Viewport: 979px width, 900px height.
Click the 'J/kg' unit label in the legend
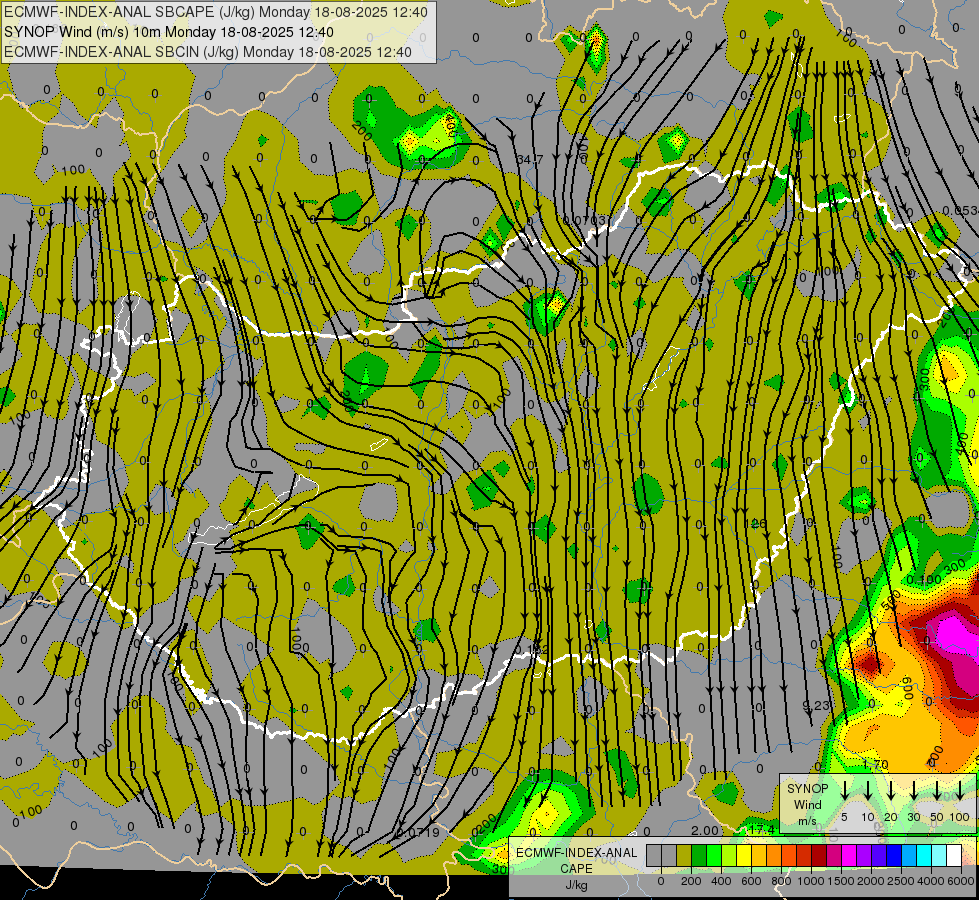coord(576,885)
